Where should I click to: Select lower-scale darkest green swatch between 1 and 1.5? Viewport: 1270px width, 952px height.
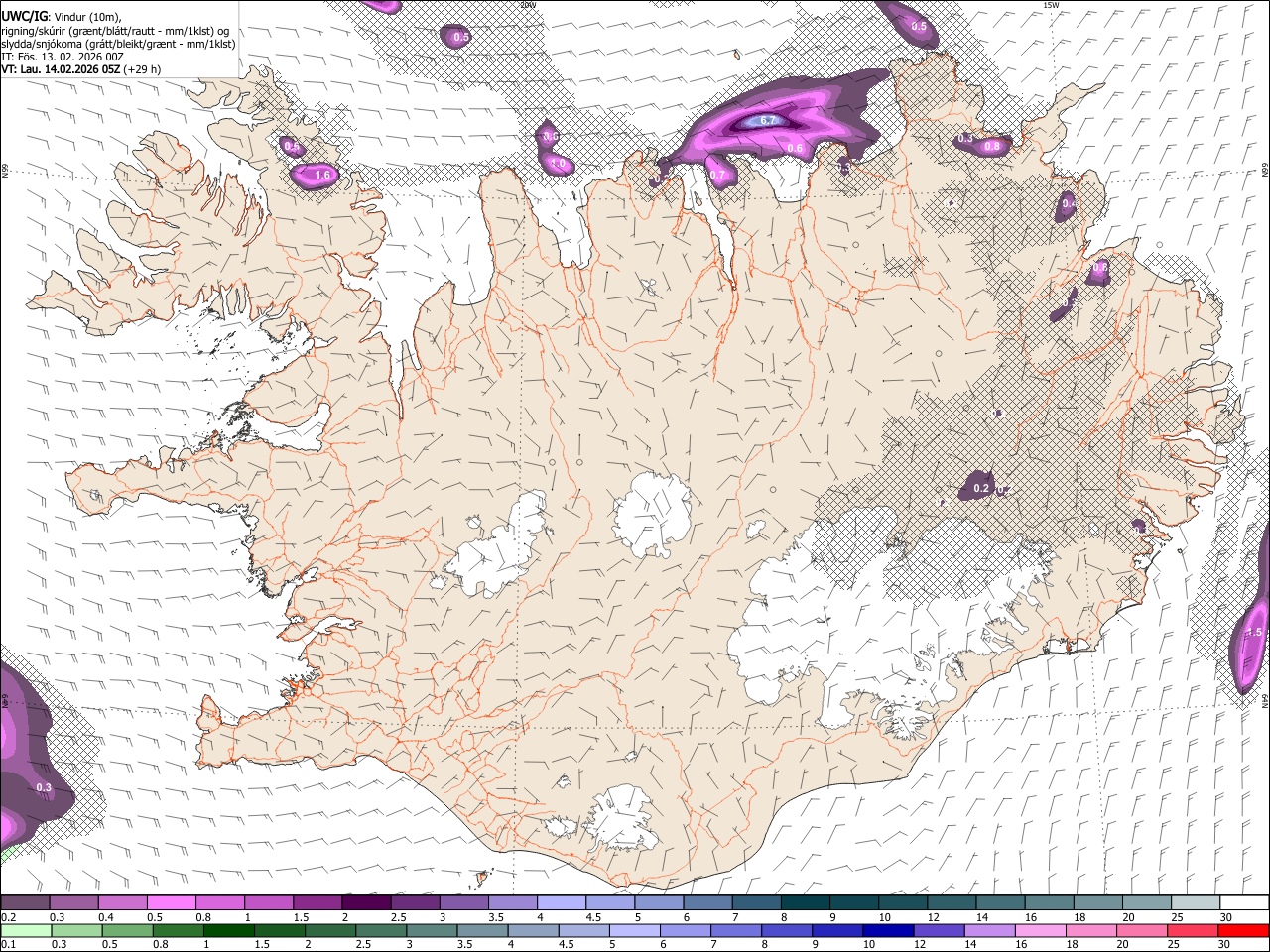pyautogui.click(x=228, y=930)
